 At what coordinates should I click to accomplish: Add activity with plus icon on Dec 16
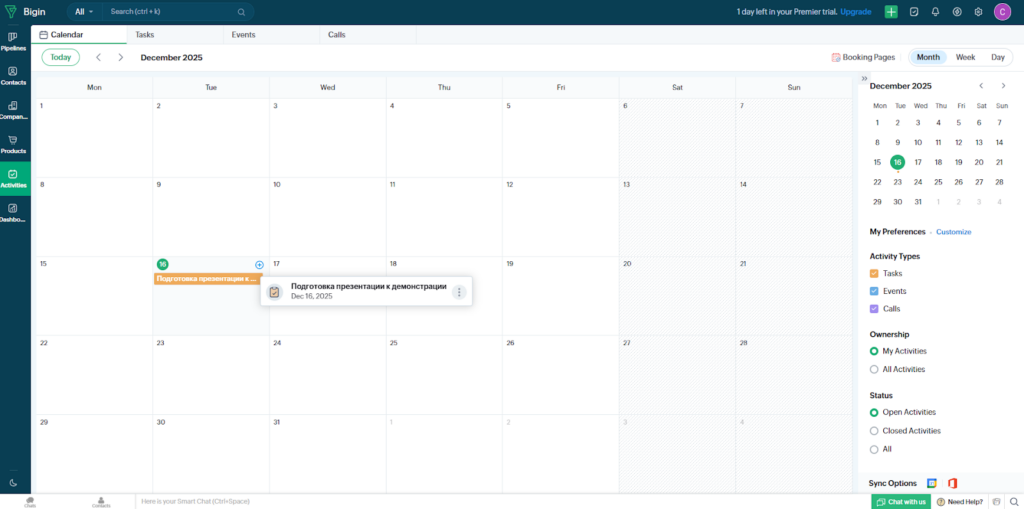tap(259, 265)
